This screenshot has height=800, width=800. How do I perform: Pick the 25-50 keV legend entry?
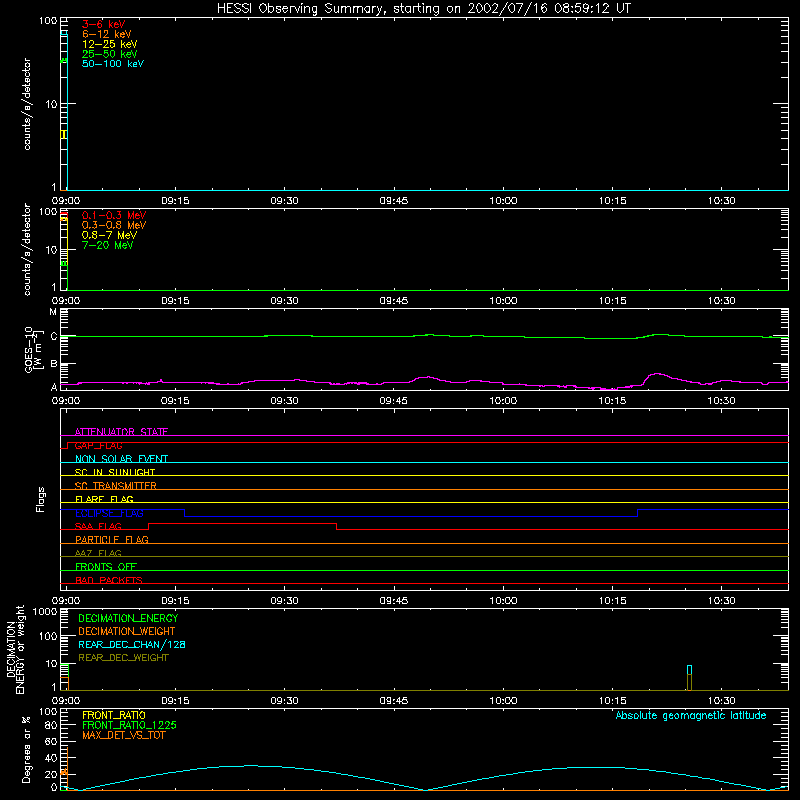(x=110, y=54)
